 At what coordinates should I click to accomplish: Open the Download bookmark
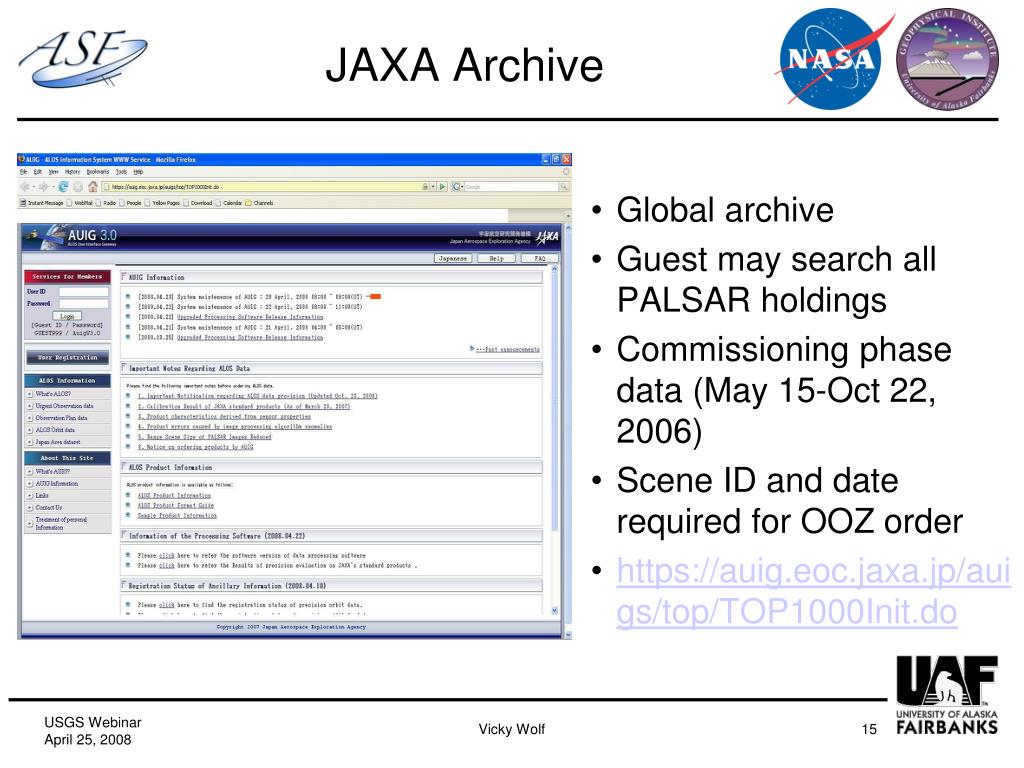click(197, 203)
